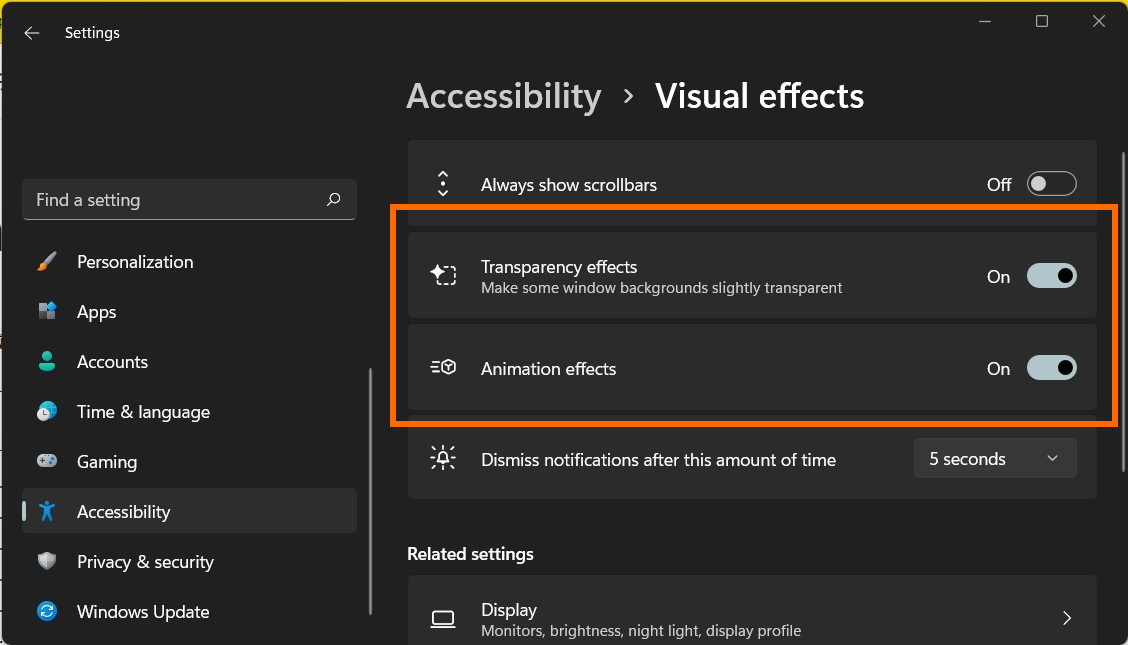The image size is (1128, 645).
Task: Click the Accessibility breadcrumb link
Action: [504, 96]
